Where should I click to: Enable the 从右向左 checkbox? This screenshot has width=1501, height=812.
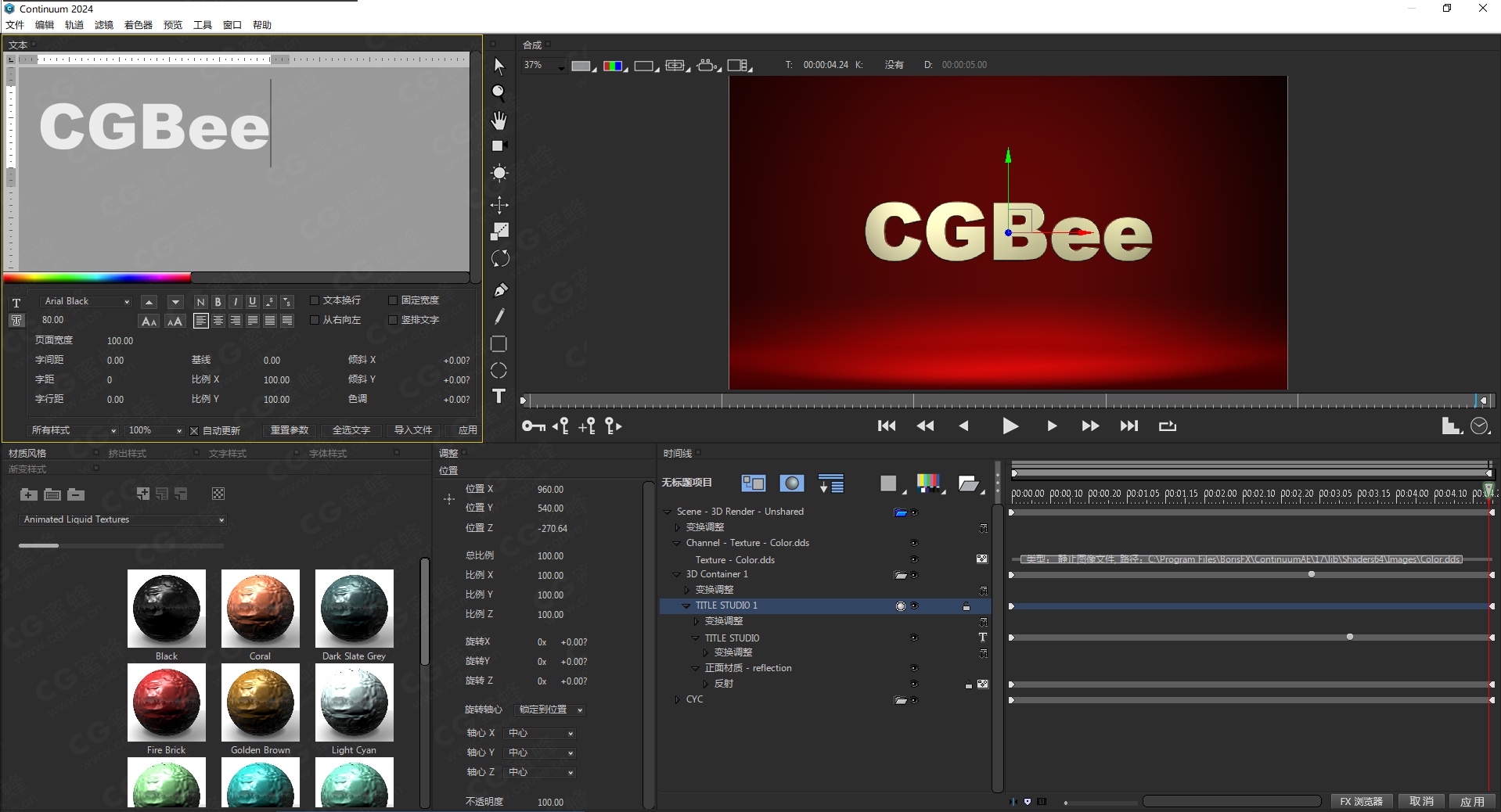(315, 320)
